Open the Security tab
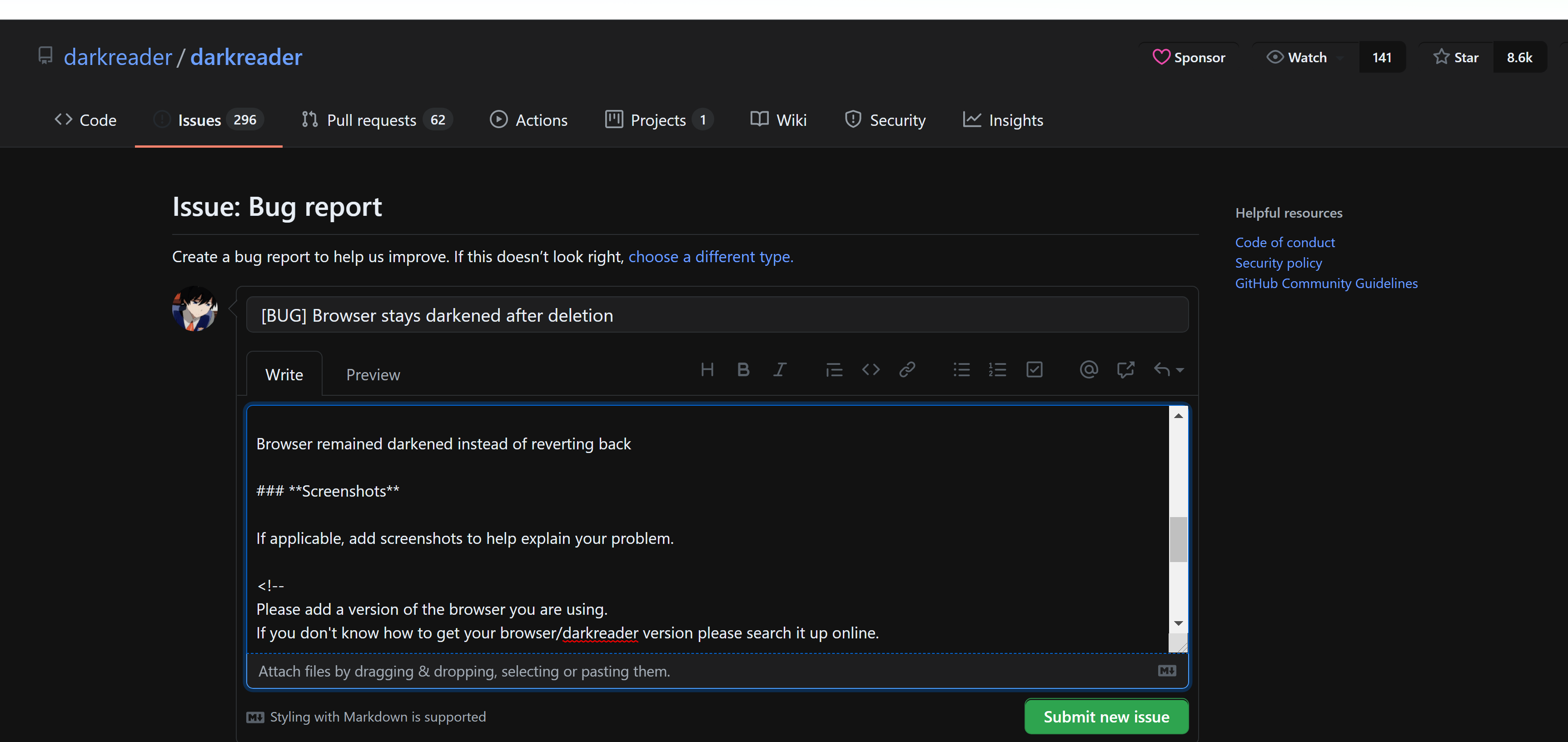The image size is (1568, 742). [x=885, y=120]
